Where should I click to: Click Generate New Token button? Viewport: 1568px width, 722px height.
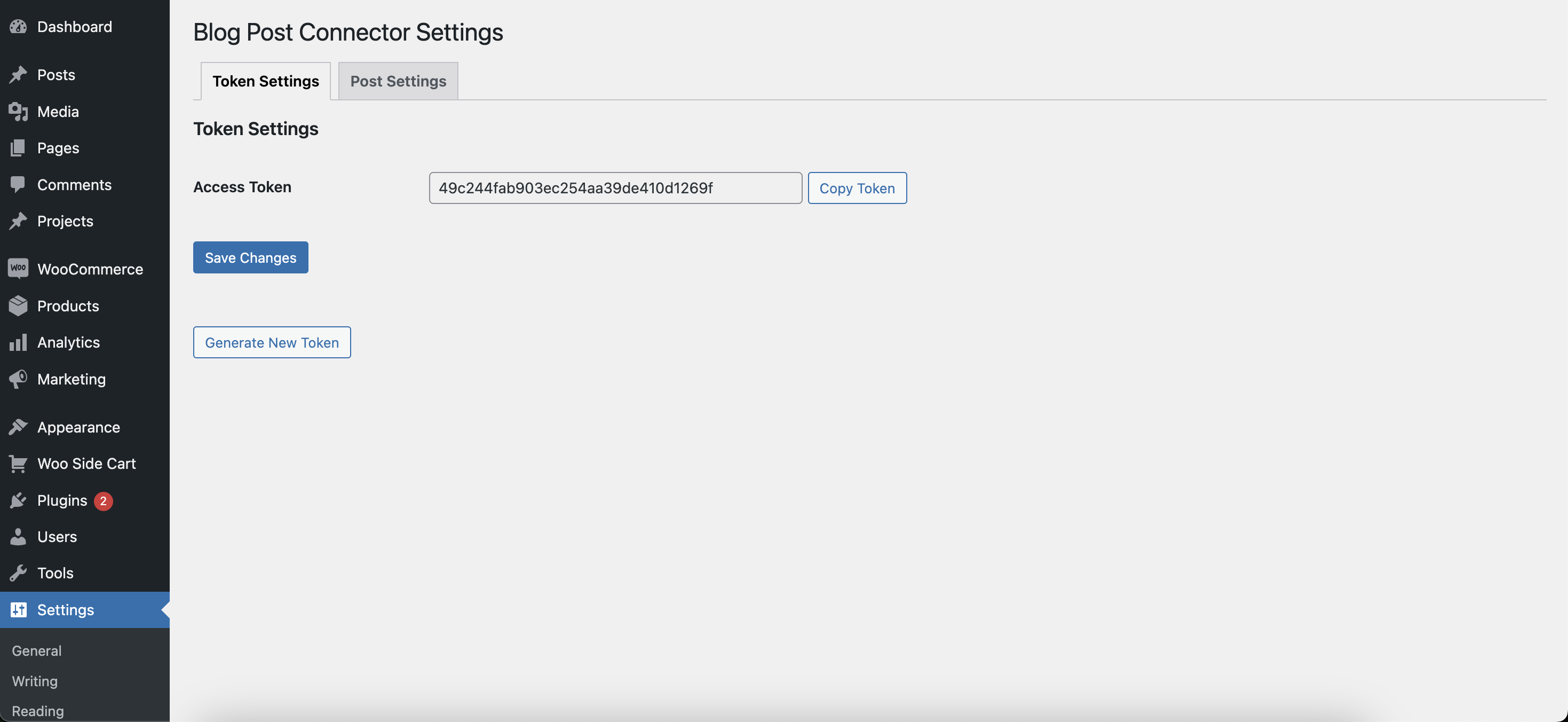(272, 342)
